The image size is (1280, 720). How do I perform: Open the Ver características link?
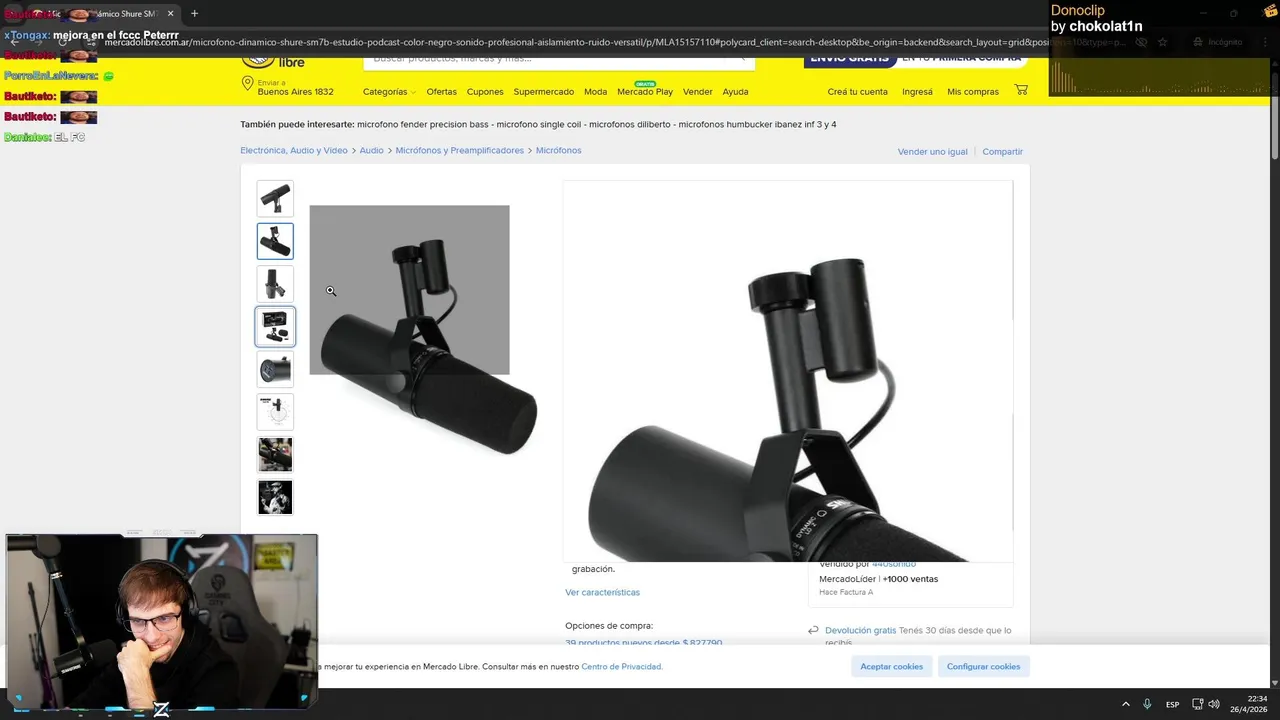(602, 592)
